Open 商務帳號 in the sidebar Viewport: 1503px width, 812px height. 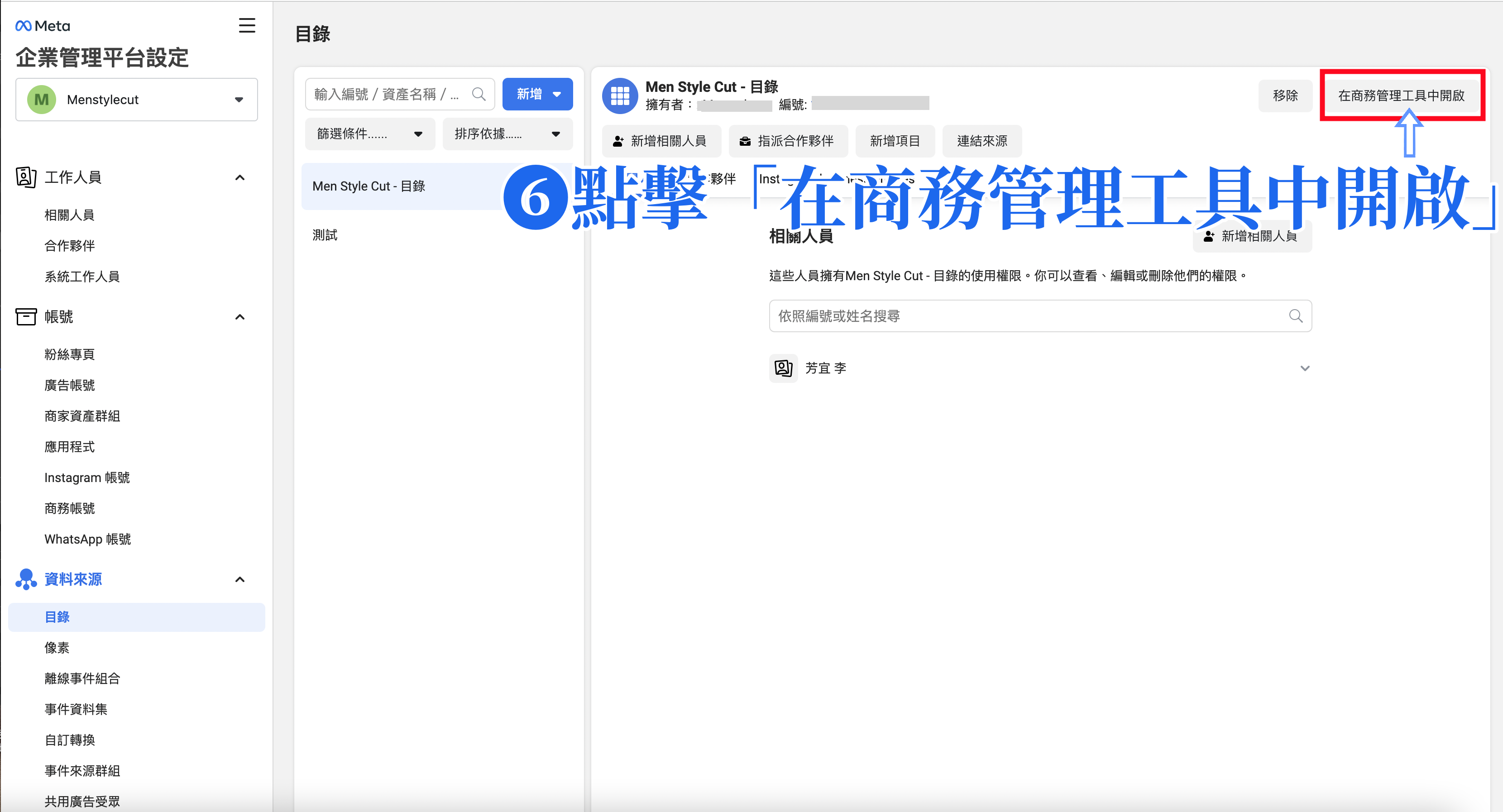(x=69, y=508)
